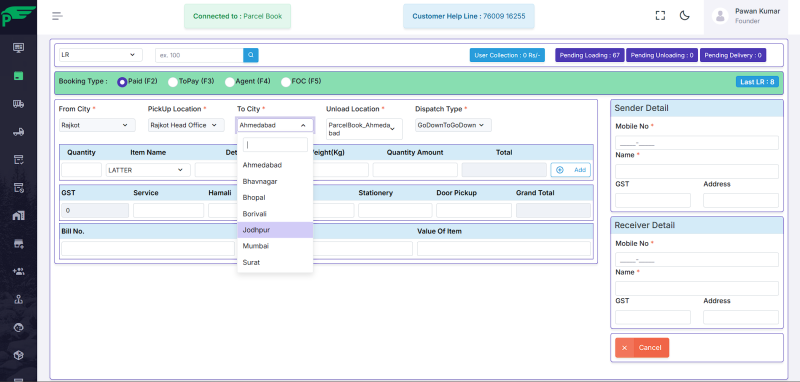
Task: Enter fullscreen with the expand icon
Action: (660, 16)
